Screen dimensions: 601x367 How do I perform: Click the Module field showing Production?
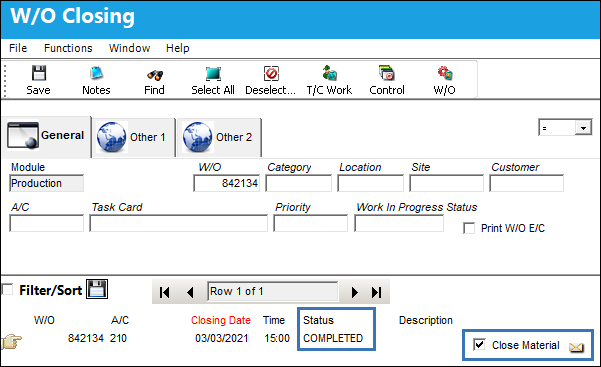46,183
